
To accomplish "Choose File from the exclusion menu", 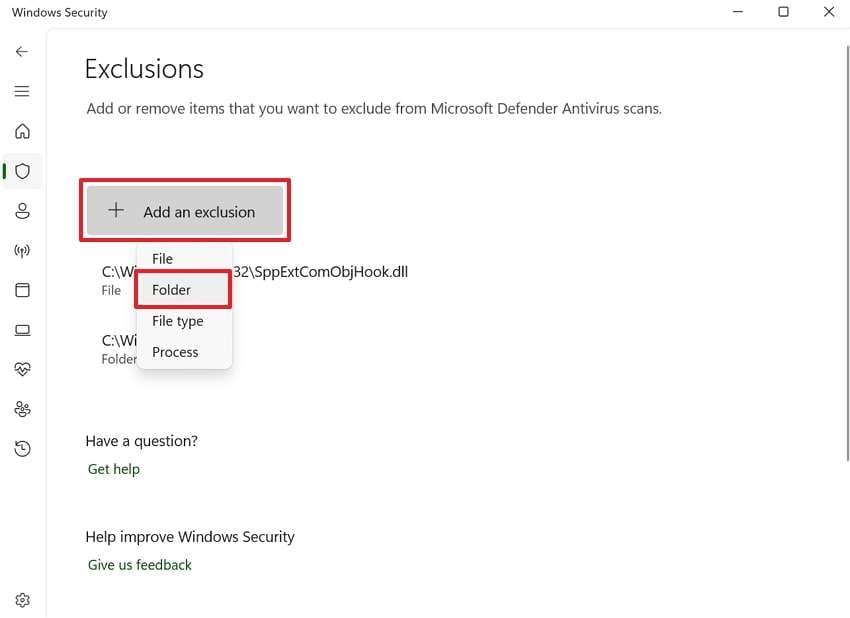I will [184, 259].
